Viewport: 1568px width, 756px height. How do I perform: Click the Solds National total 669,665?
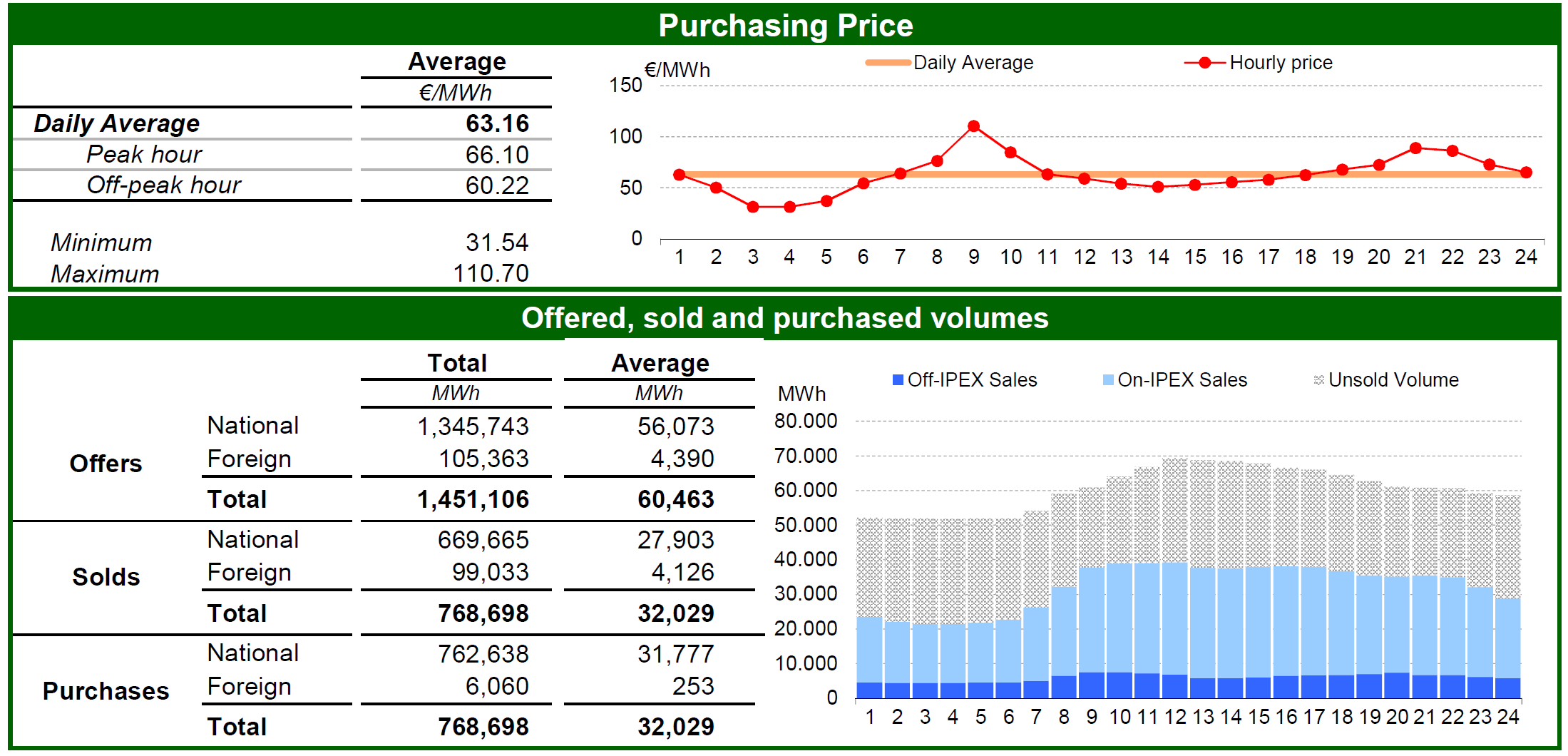pyautogui.click(x=483, y=540)
